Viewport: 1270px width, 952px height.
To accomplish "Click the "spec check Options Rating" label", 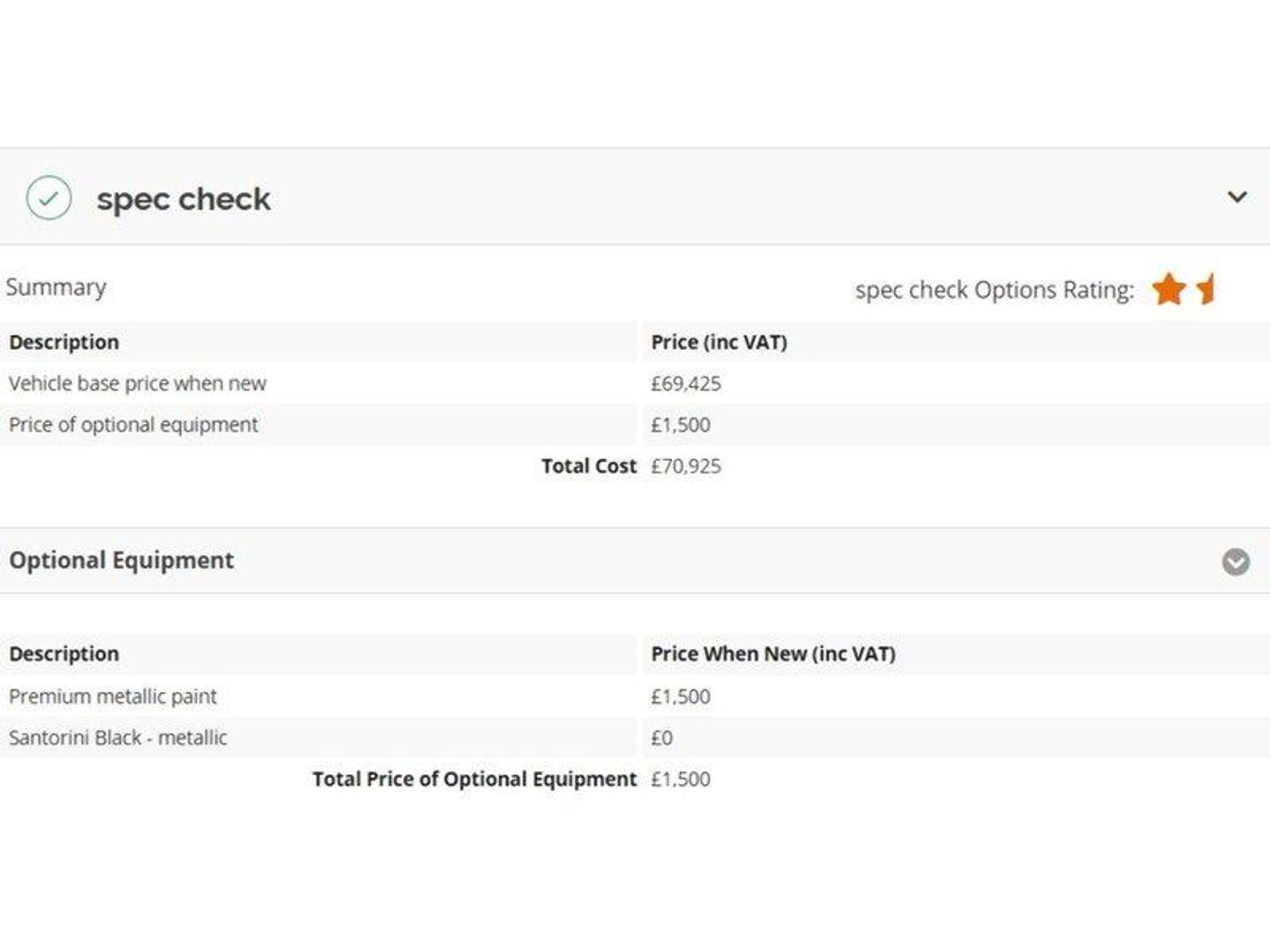I will point(994,290).
